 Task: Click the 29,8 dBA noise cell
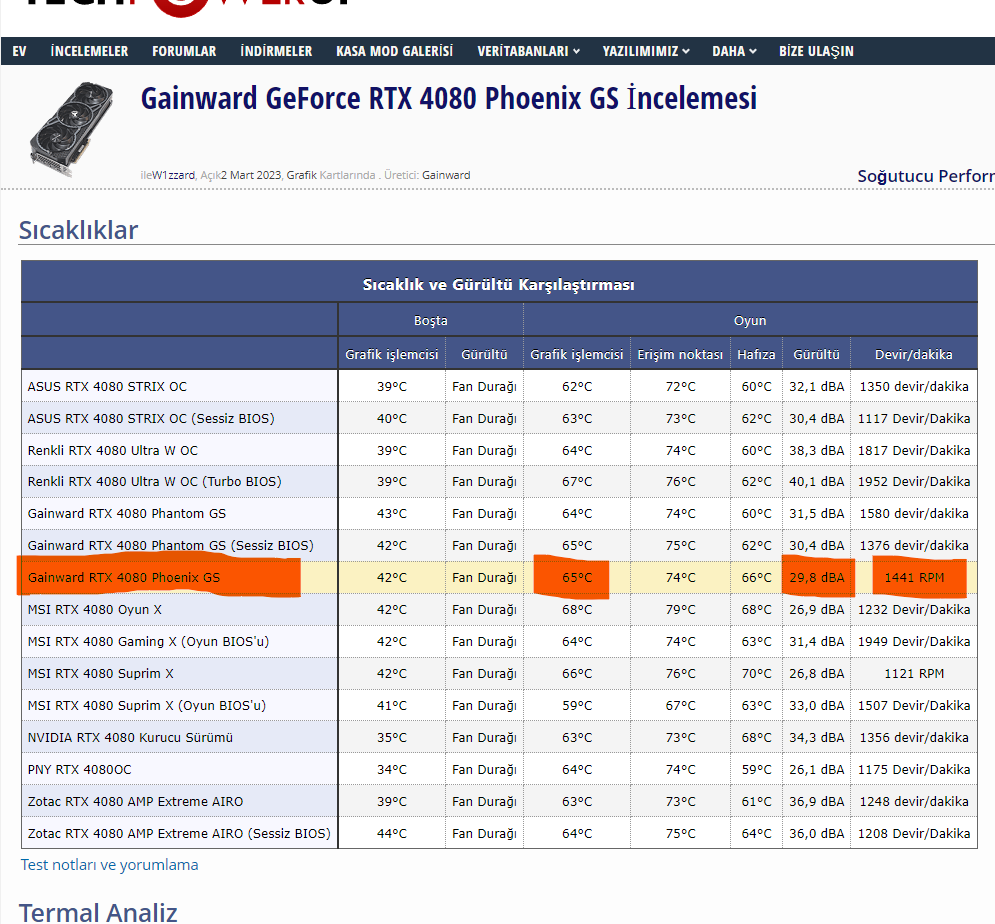[817, 578]
